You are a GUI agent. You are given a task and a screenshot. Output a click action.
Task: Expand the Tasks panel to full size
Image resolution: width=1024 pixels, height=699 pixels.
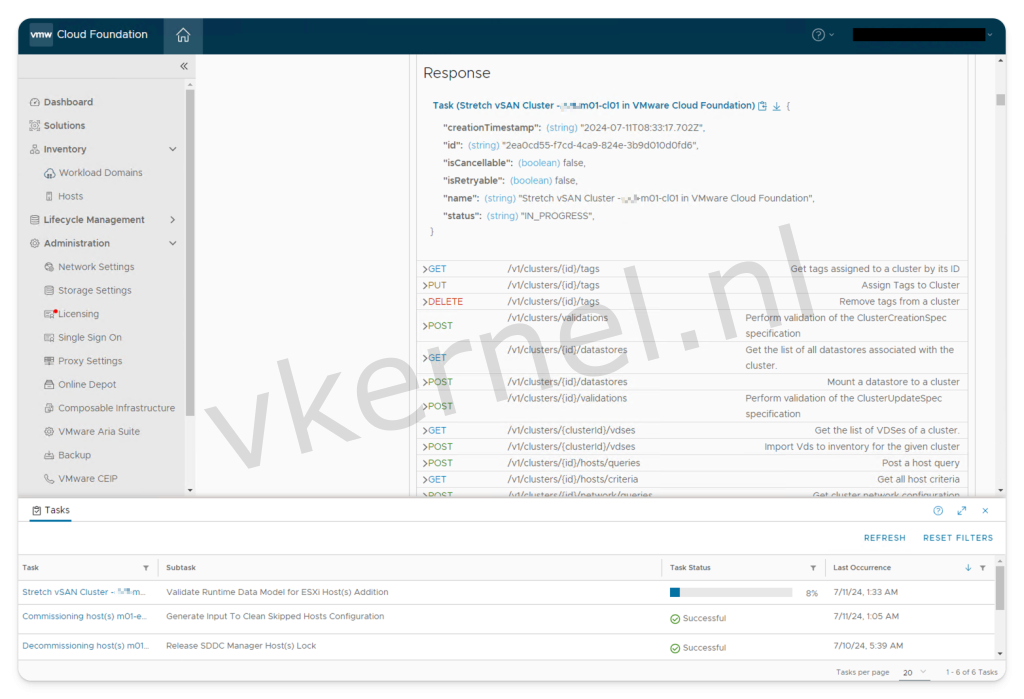coord(961,510)
